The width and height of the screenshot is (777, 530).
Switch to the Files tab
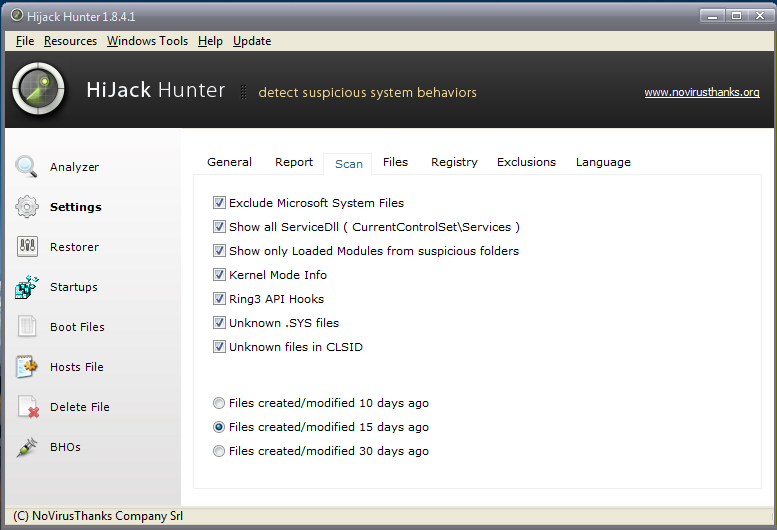click(x=395, y=162)
